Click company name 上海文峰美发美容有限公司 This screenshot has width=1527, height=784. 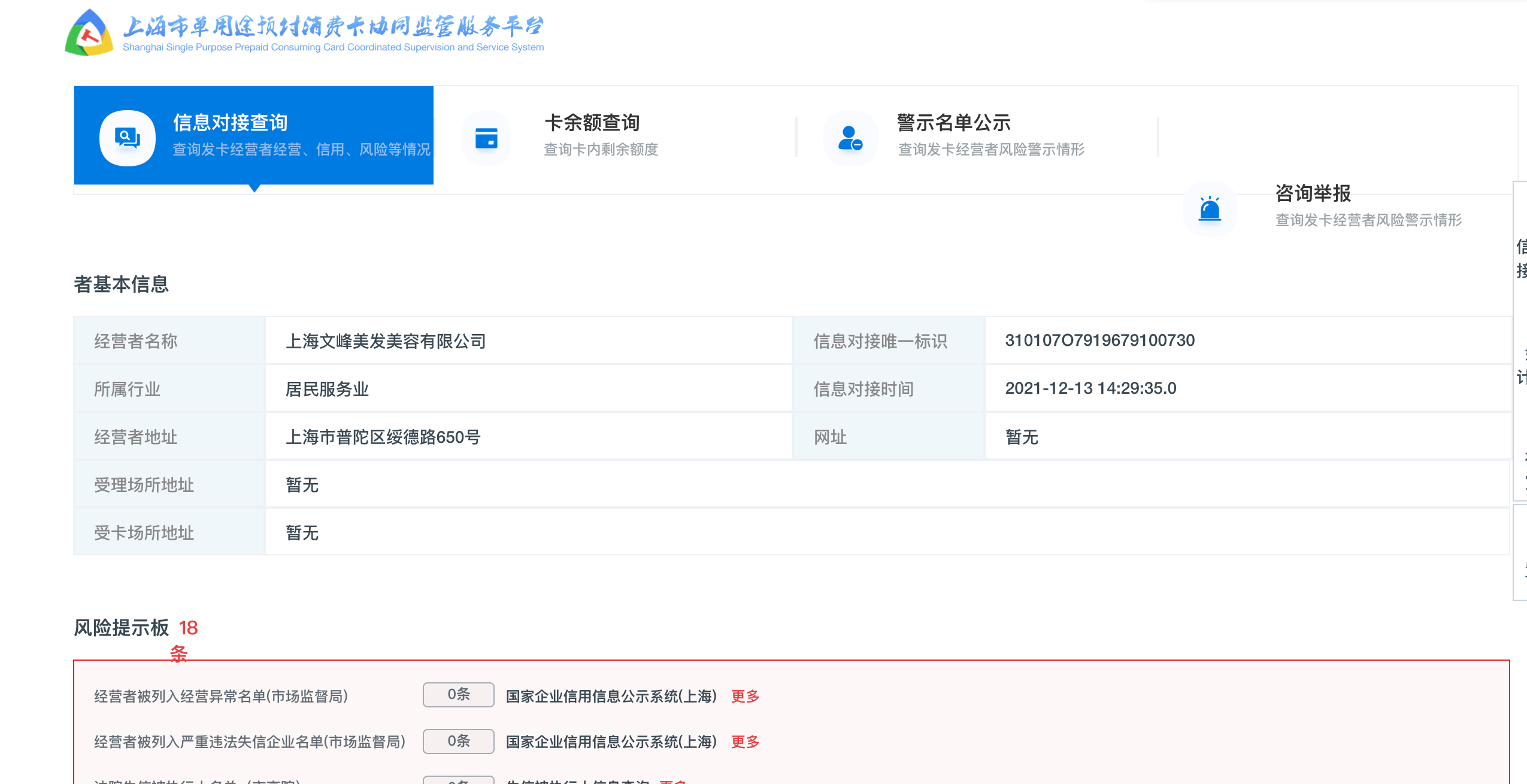click(x=386, y=341)
